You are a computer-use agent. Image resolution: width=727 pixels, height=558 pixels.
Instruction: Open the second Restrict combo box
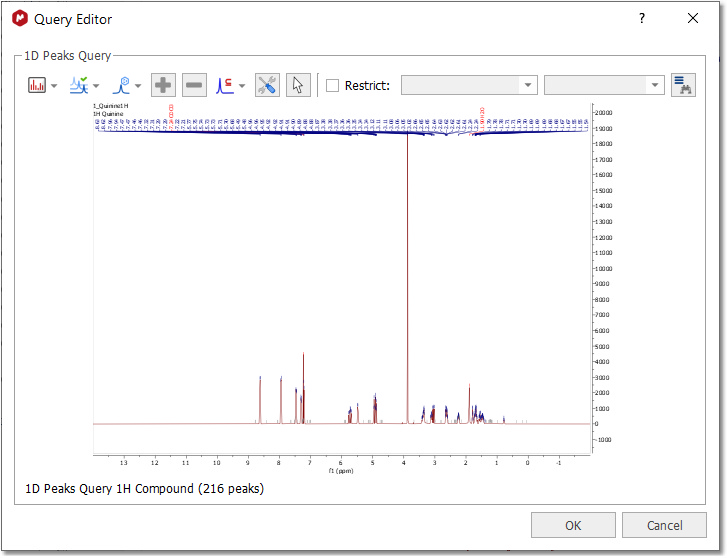coord(604,85)
